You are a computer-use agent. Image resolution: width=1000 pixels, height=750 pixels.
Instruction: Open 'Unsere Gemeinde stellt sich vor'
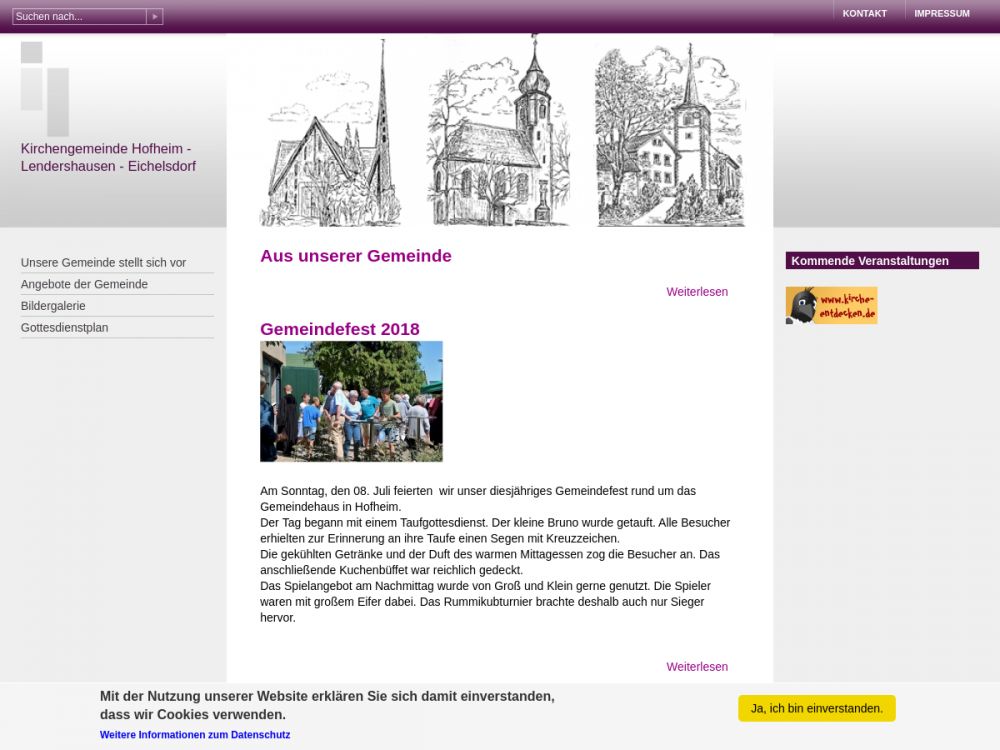tap(103, 263)
